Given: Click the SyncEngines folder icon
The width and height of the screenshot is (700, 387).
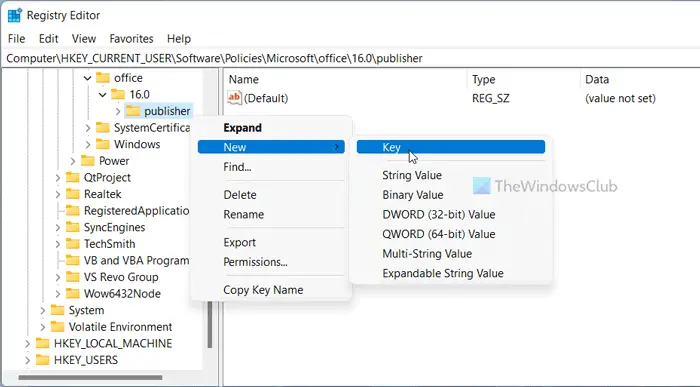Looking at the screenshot, I should click(72, 227).
